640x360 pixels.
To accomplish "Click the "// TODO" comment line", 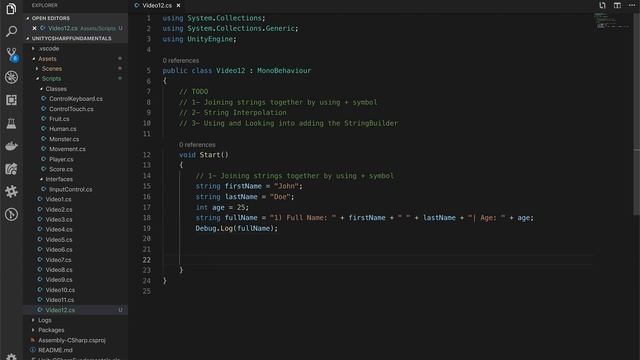I will (193, 91).
